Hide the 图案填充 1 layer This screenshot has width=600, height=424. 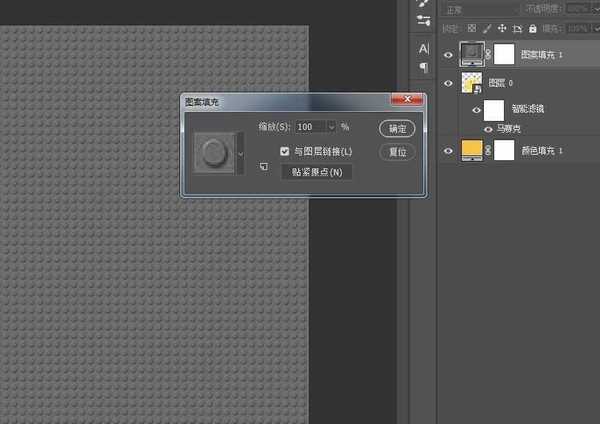(448, 55)
